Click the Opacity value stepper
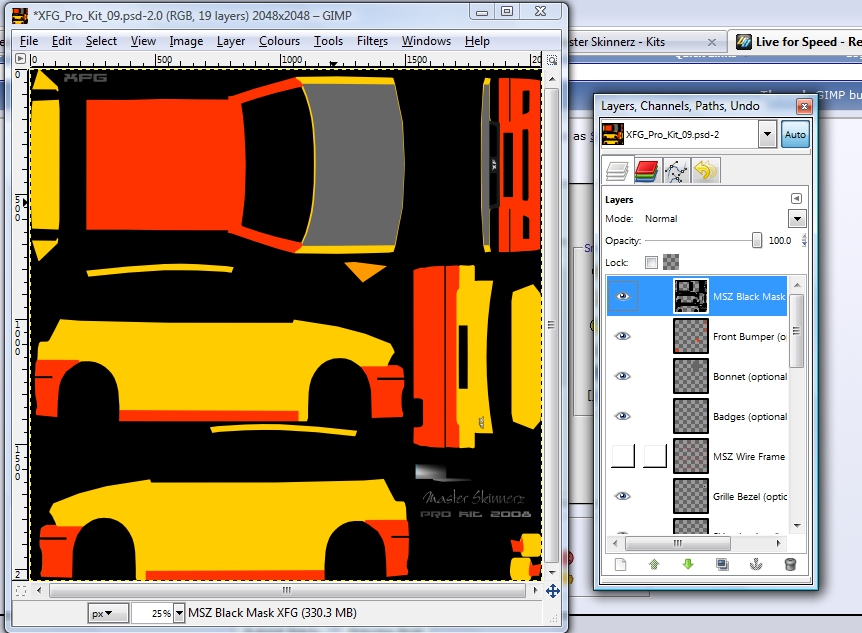862x633 pixels. [x=804, y=240]
